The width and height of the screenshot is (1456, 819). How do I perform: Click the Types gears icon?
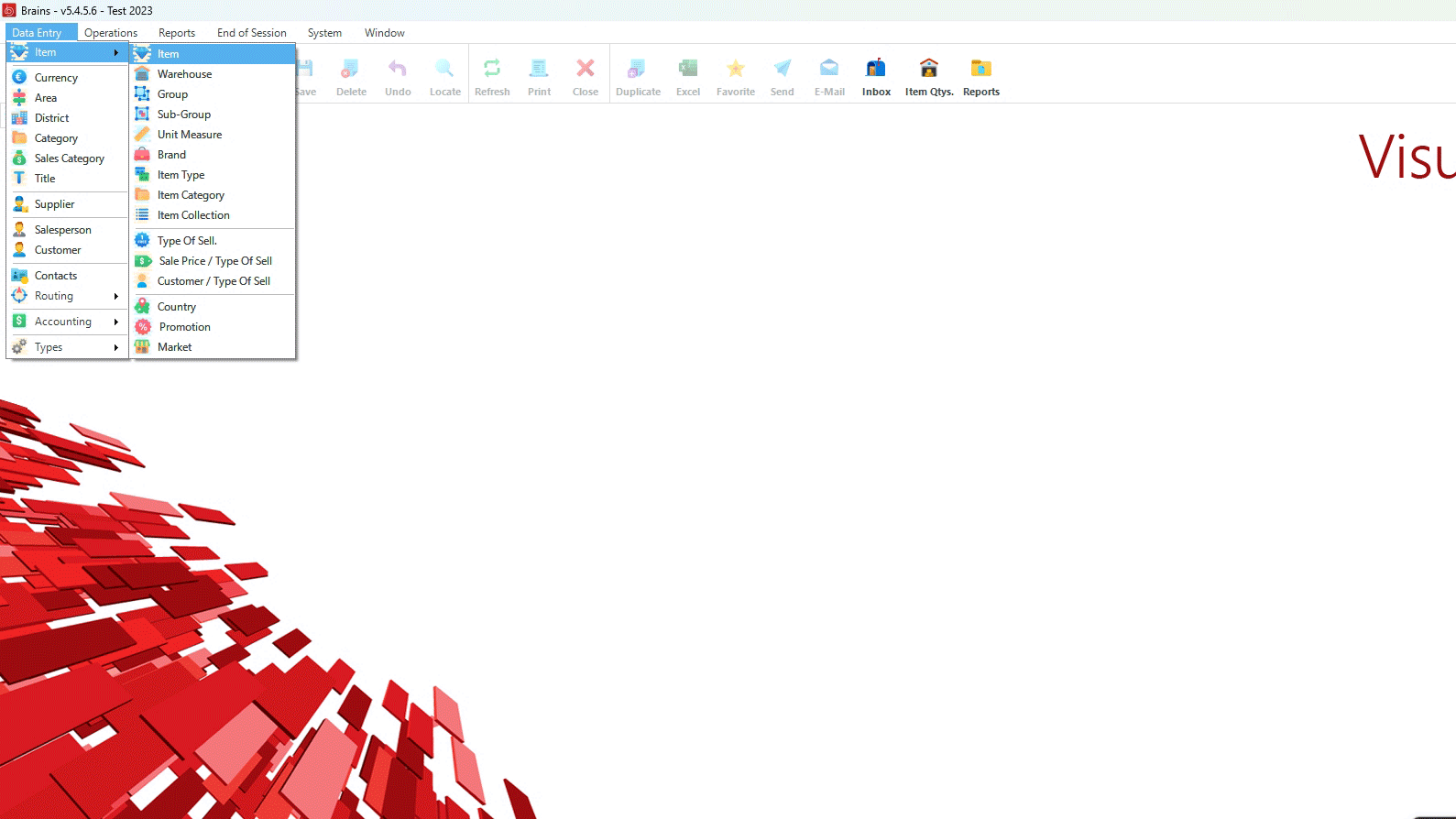tap(19, 347)
